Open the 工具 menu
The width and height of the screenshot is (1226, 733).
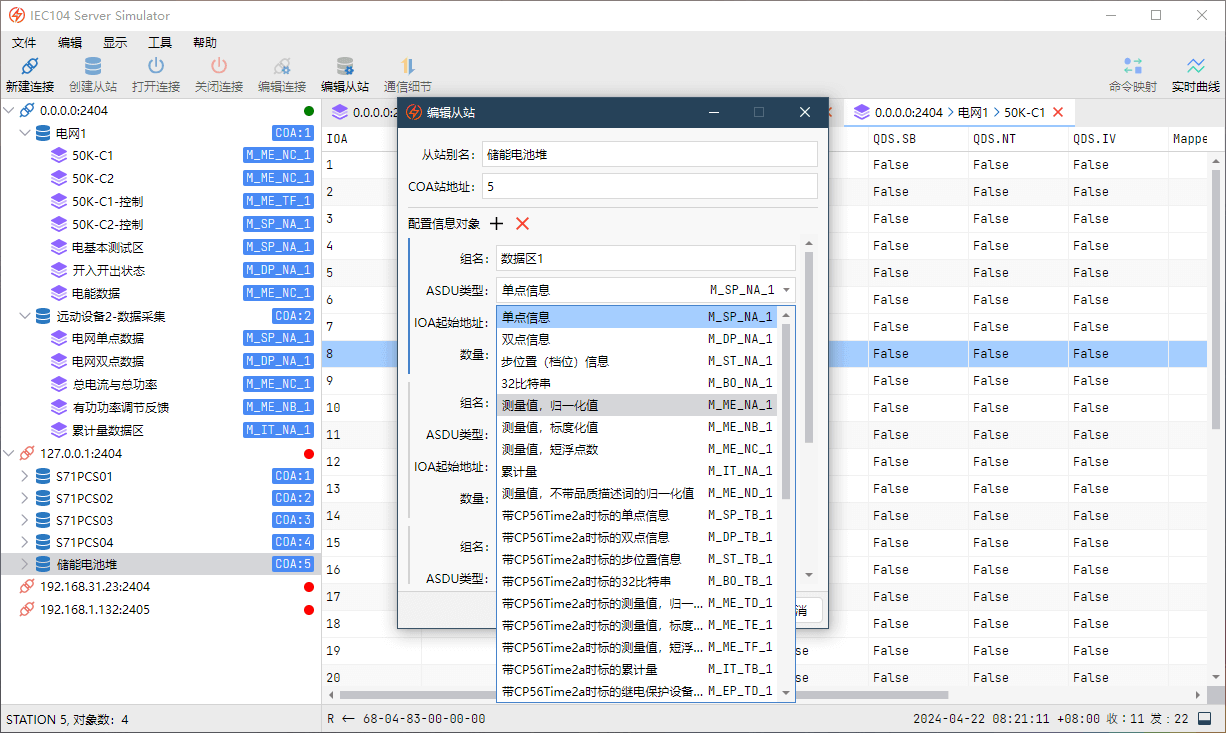(160, 43)
